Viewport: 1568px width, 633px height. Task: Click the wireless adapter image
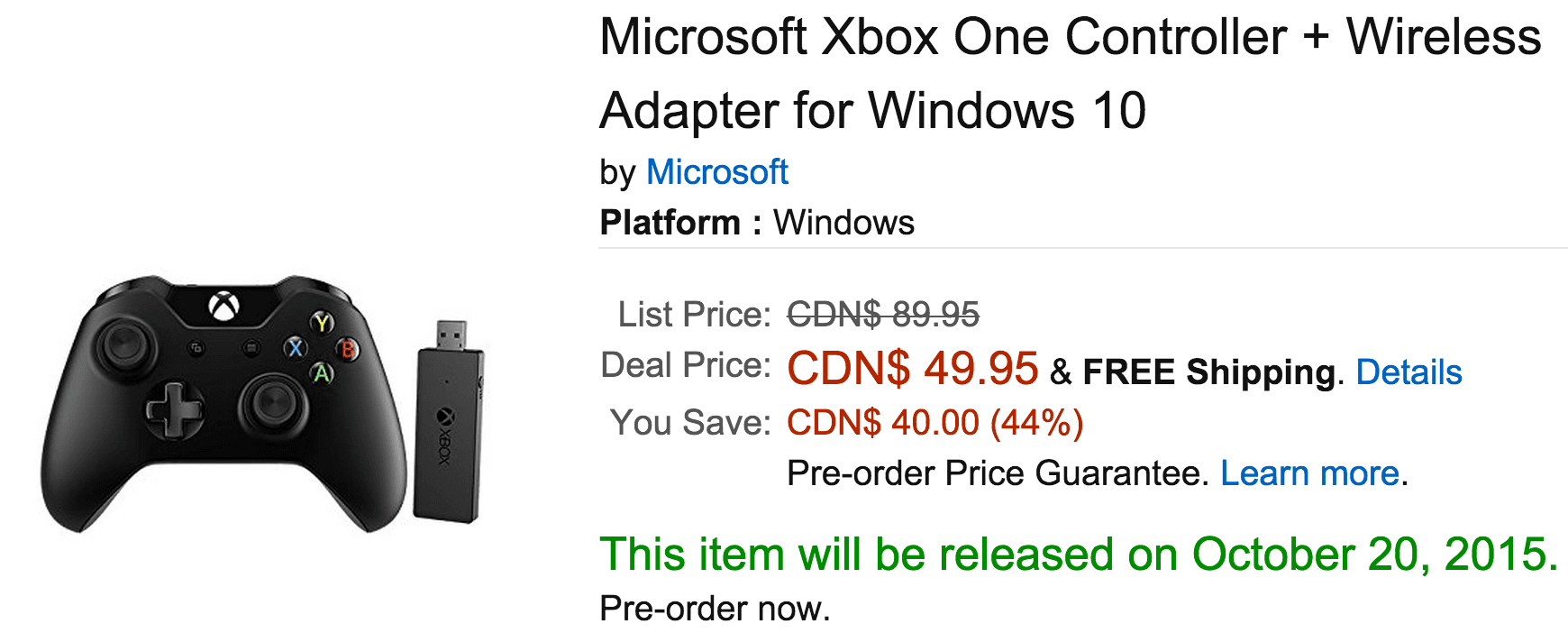pos(449,420)
